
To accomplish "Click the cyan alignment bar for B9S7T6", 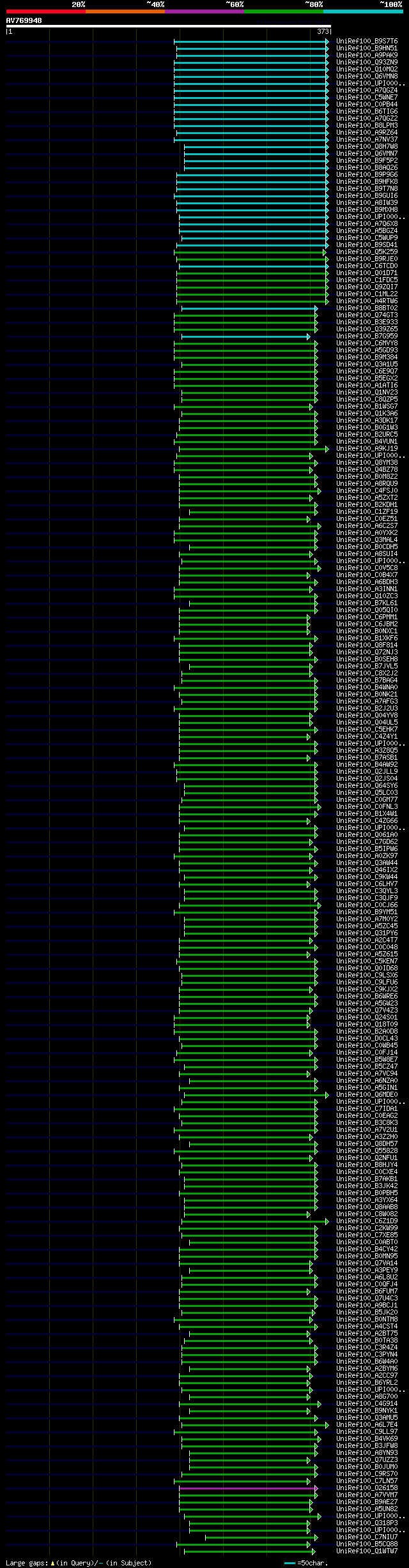I will pyautogui.click(x=251, y=41).
